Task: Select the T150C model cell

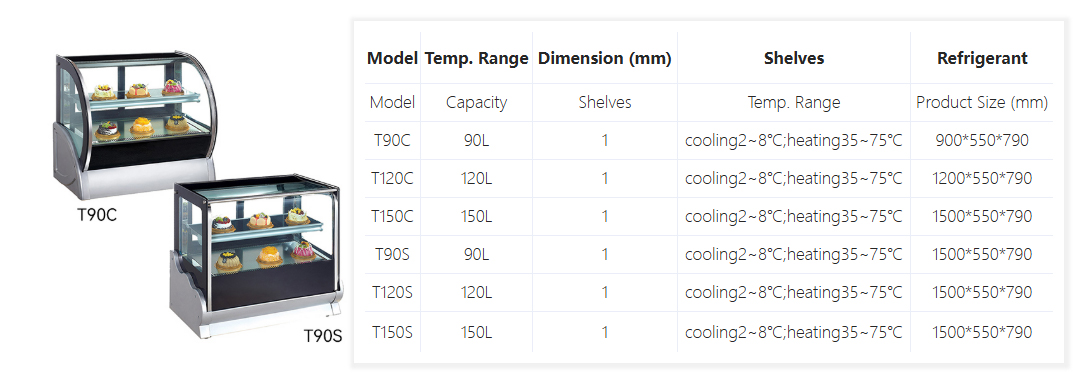Action: coord(392,216)
